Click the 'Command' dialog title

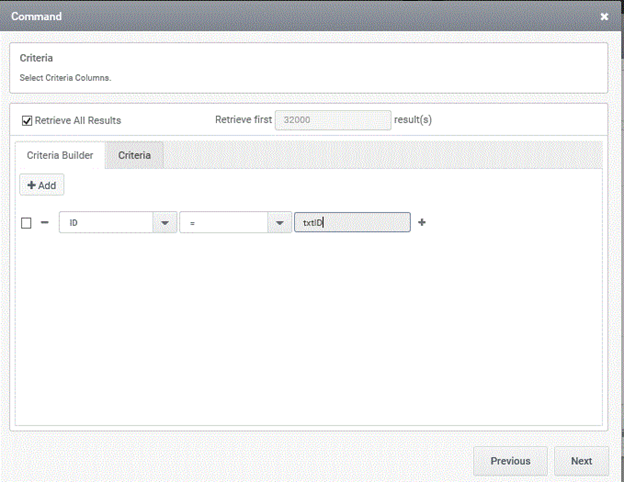click(x=36, y=16)
